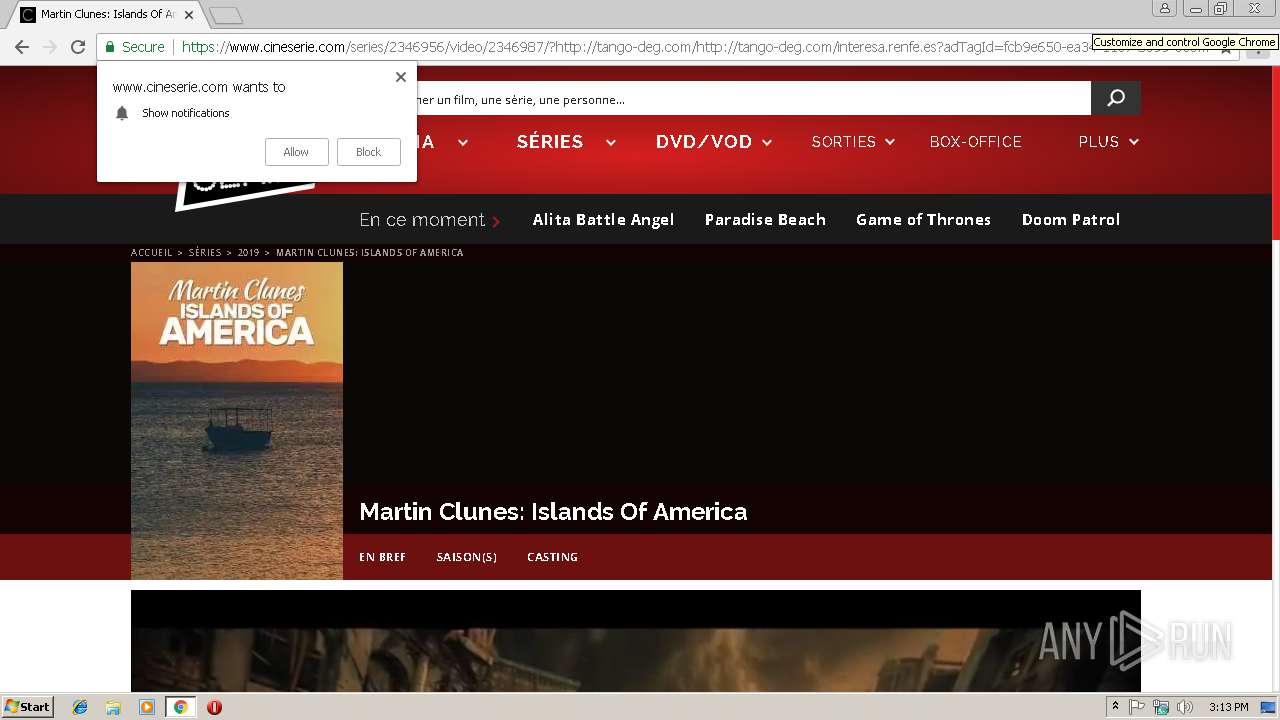The image size is (1280, 720).
Task: Click the Martin Clunes: Islands Of America title
Action: coord(553,512)
